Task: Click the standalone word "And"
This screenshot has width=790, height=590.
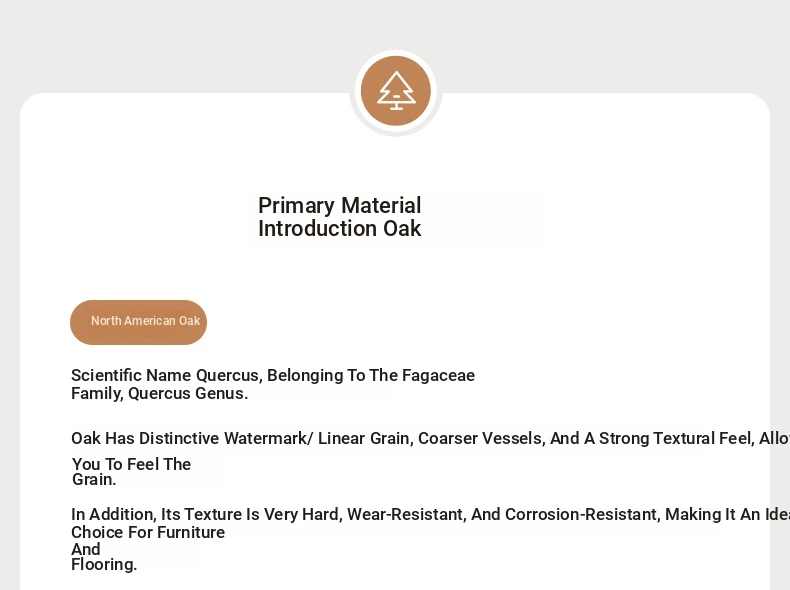Action: [86, 550]
